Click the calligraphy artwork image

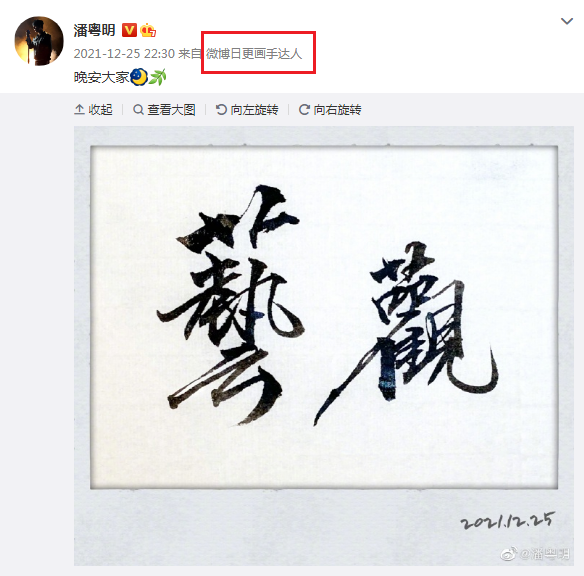pyautogui.click(x=324, y=346)
